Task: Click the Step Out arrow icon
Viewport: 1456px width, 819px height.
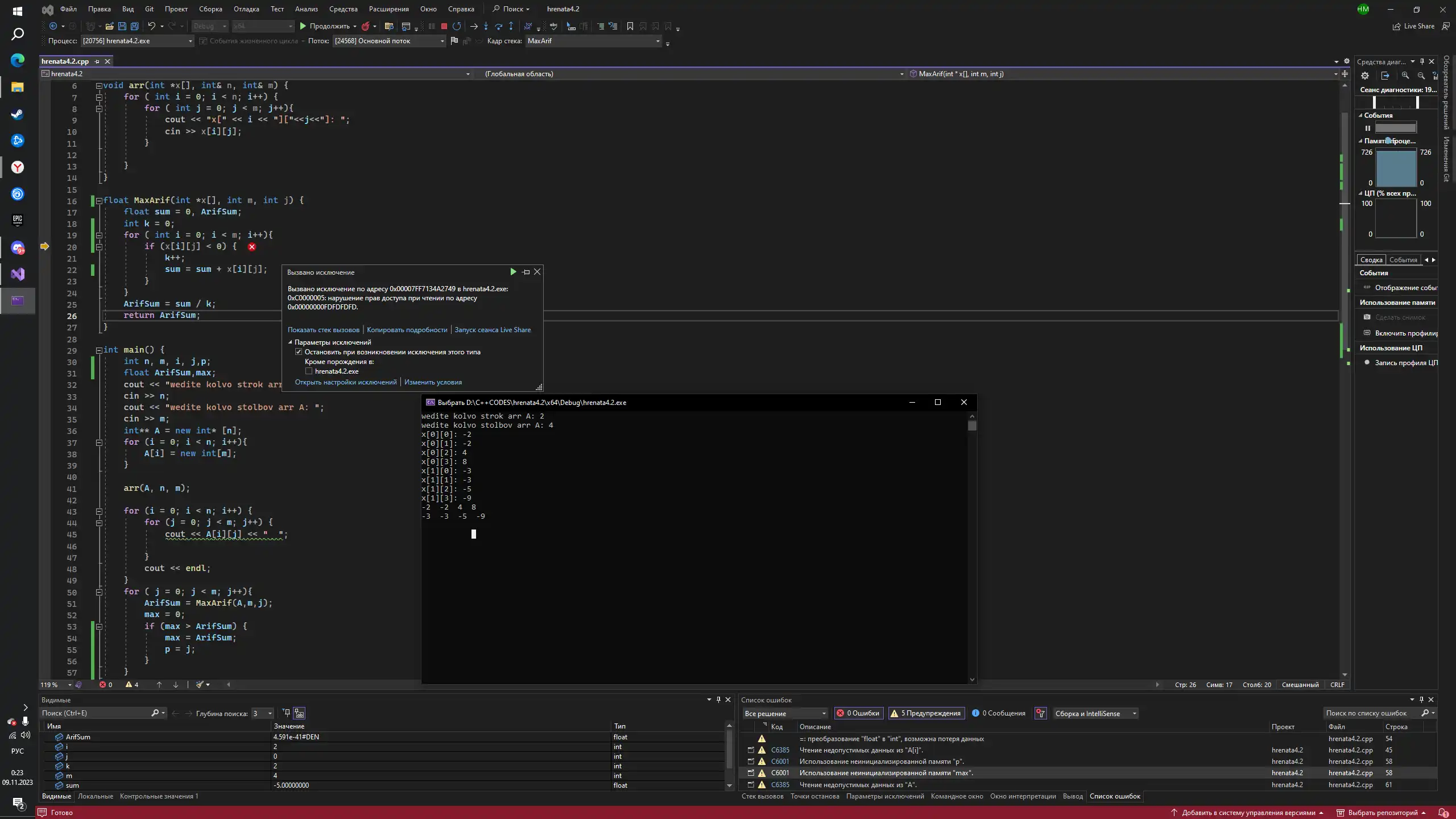Action: (511, 26)
